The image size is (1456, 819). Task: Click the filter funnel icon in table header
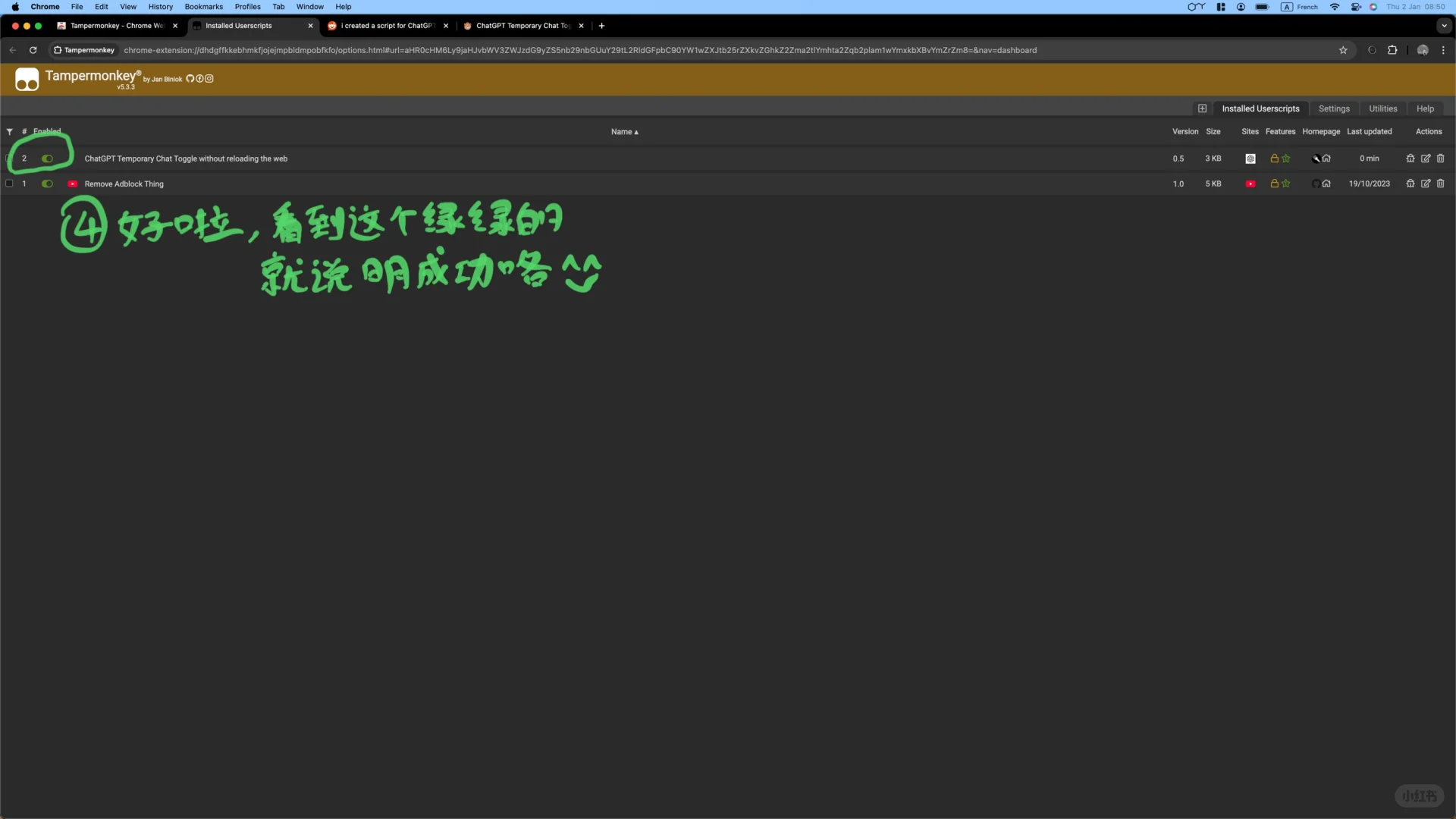tap(10, 132)
